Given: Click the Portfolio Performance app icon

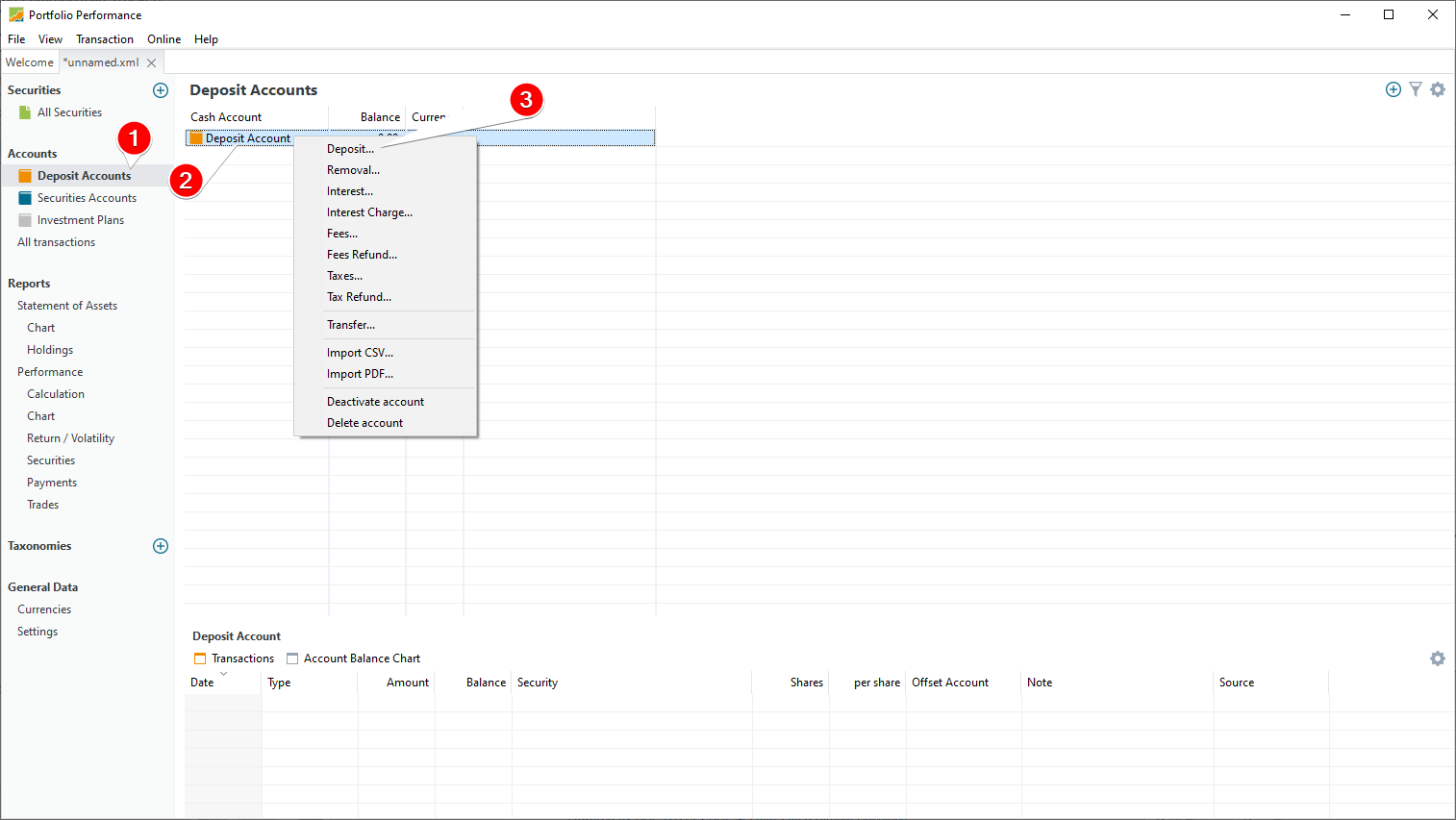Looking at the screenshot, I should pyautogui.click(x=16, y=14).
